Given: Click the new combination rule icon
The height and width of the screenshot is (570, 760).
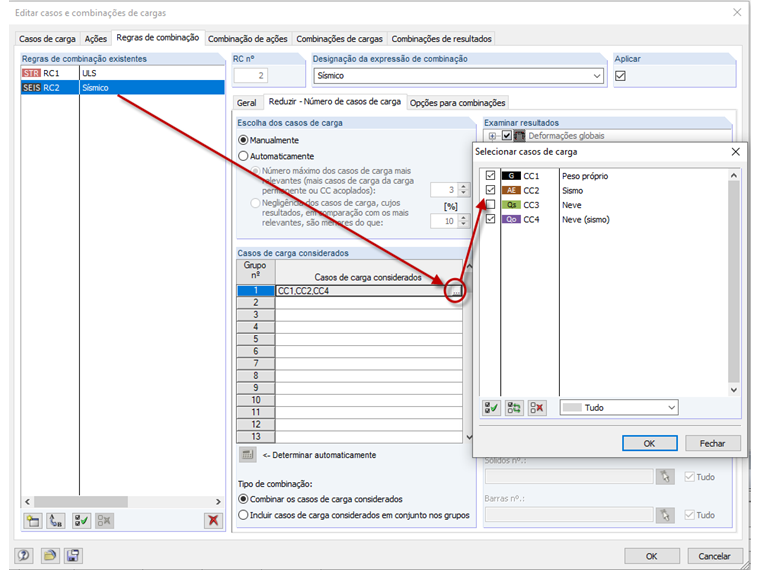Looking at the screenshot, I should 32,521.
